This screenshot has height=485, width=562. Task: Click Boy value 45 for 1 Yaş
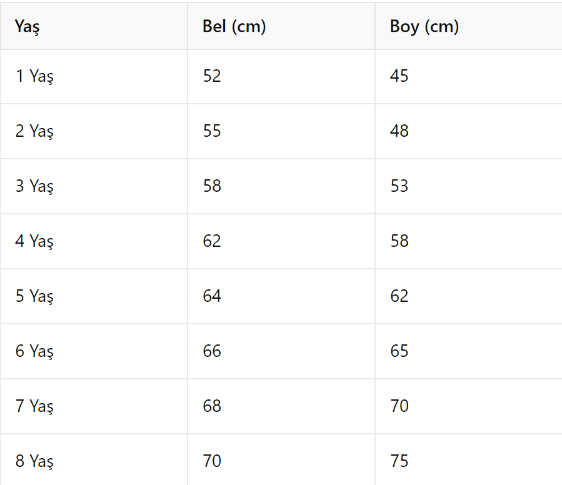pos(399,76)
